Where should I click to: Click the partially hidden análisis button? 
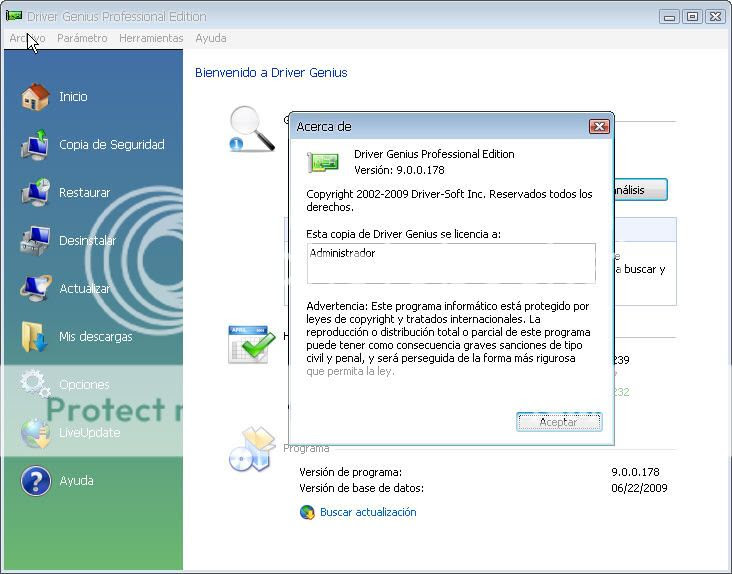[x=640, y=190]
